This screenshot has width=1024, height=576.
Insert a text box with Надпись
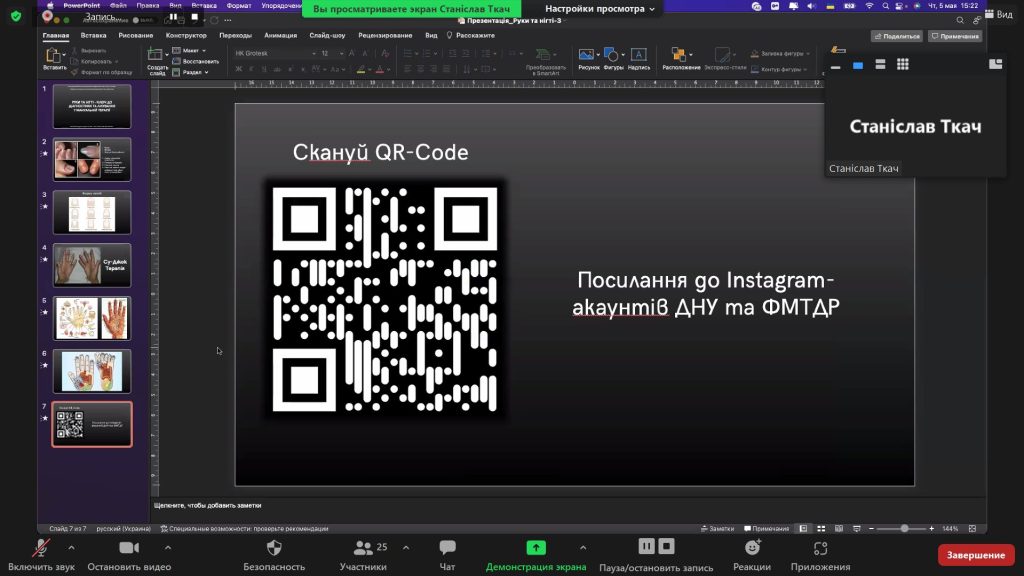639,55
